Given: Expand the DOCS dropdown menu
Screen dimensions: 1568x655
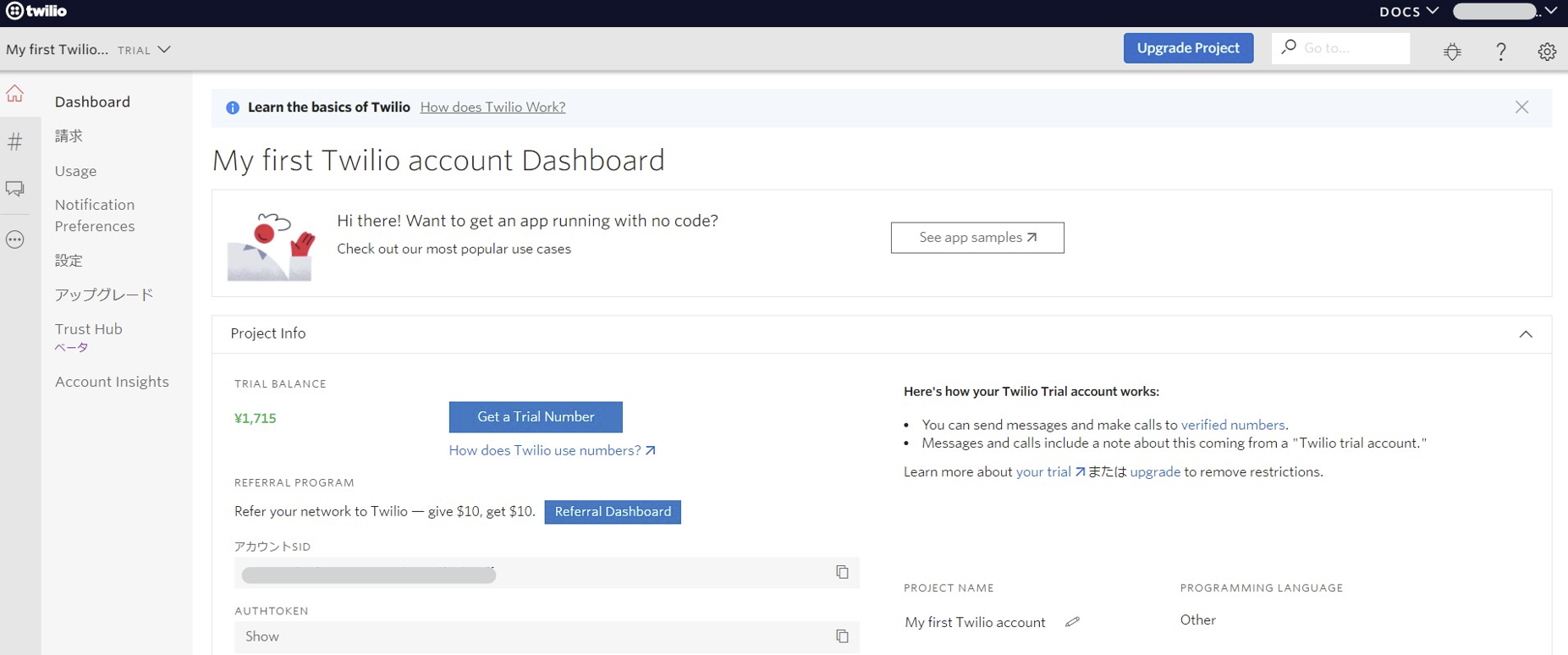Looking at the screenshot, I should (1409, 11).
